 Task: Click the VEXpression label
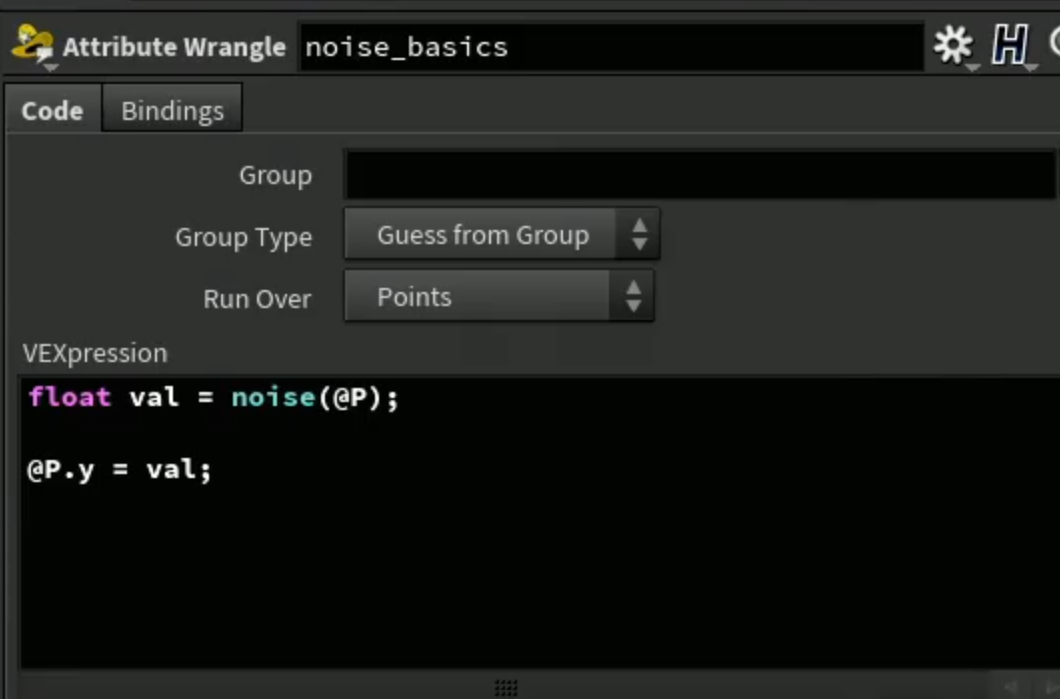tap(95, 353)
